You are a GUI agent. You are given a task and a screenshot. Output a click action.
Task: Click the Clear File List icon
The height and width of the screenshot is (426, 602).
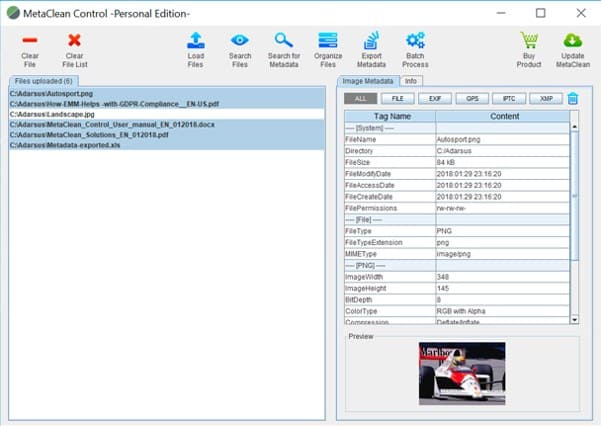pos(74,40)
